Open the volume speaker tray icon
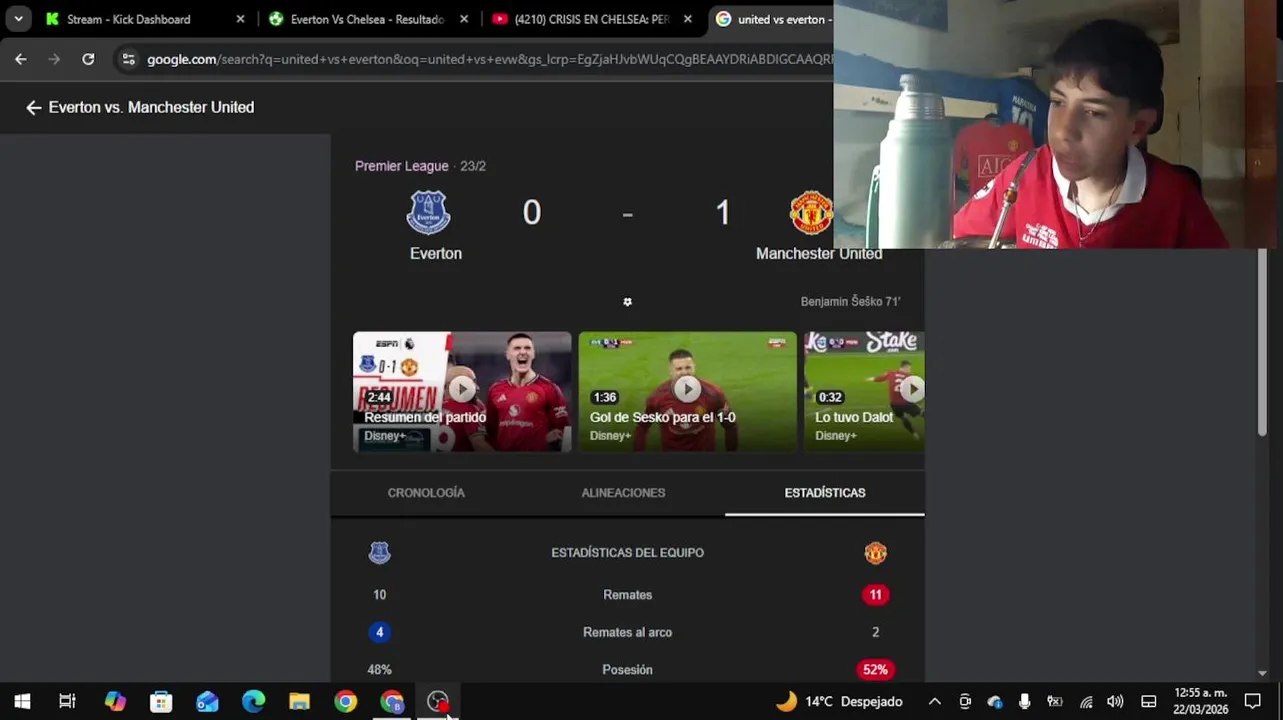Image resolution: width=1283 pixels, height=720 pixels. click(x=1115, y=702)
